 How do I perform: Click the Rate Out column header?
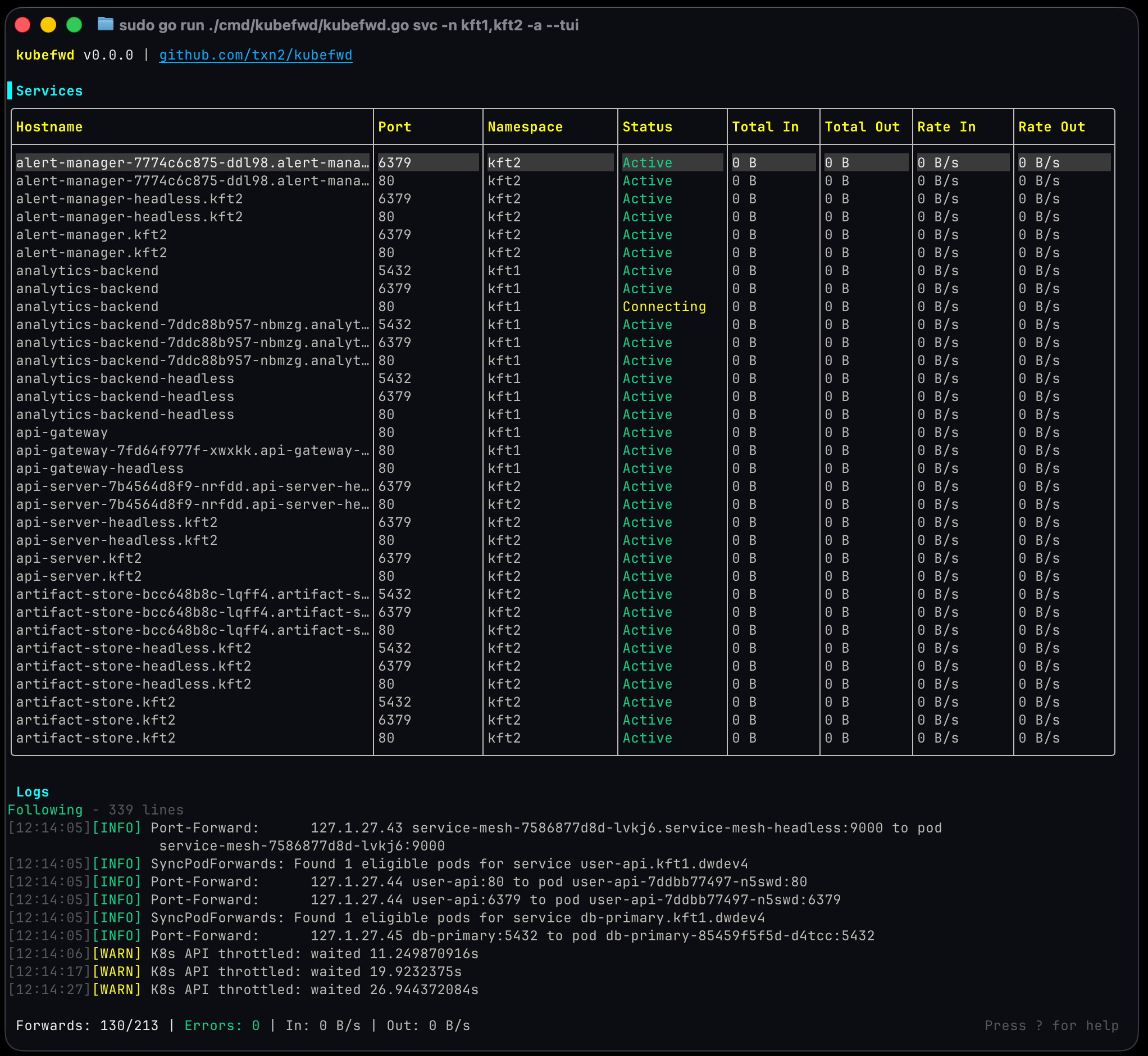tap(1051, 127)
